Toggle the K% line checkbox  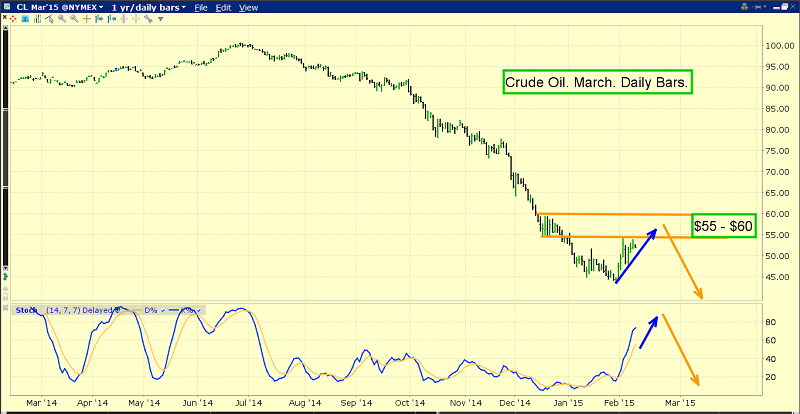pyautogui.click(x=198, y=310)
